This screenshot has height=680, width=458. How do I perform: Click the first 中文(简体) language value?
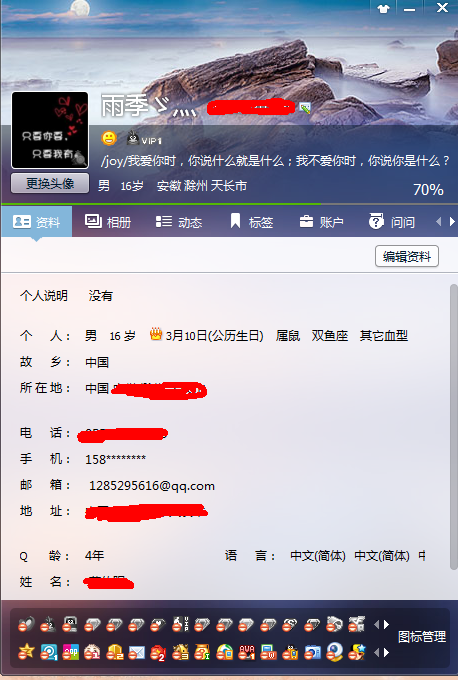[318, 556]
